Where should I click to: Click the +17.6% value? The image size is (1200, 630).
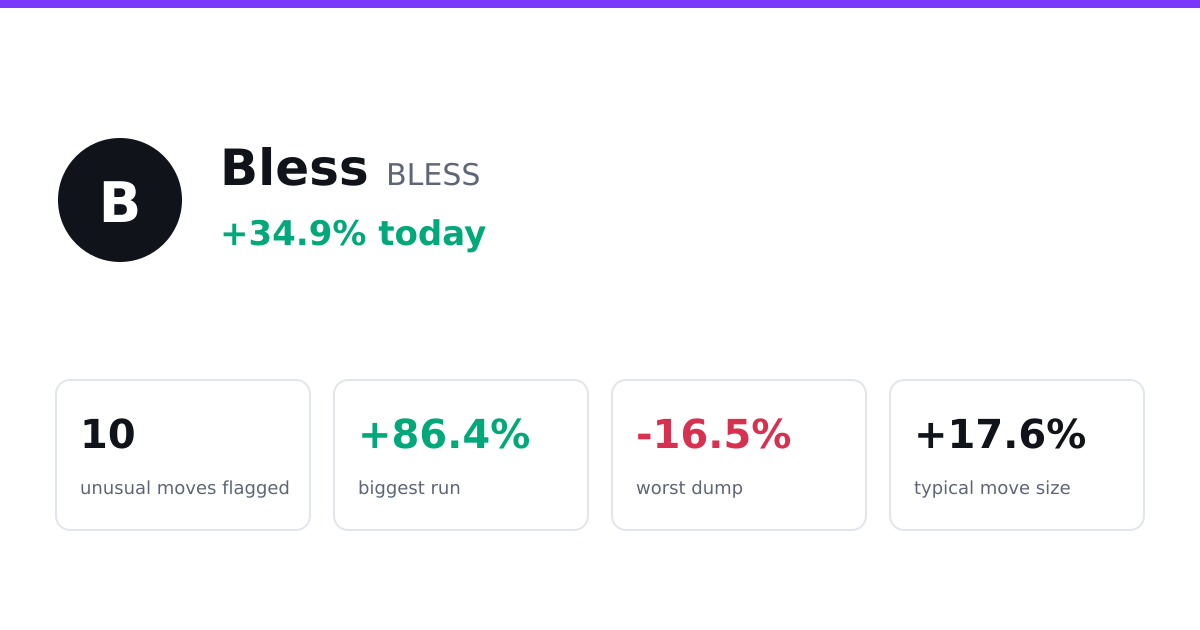(1000, 435)
